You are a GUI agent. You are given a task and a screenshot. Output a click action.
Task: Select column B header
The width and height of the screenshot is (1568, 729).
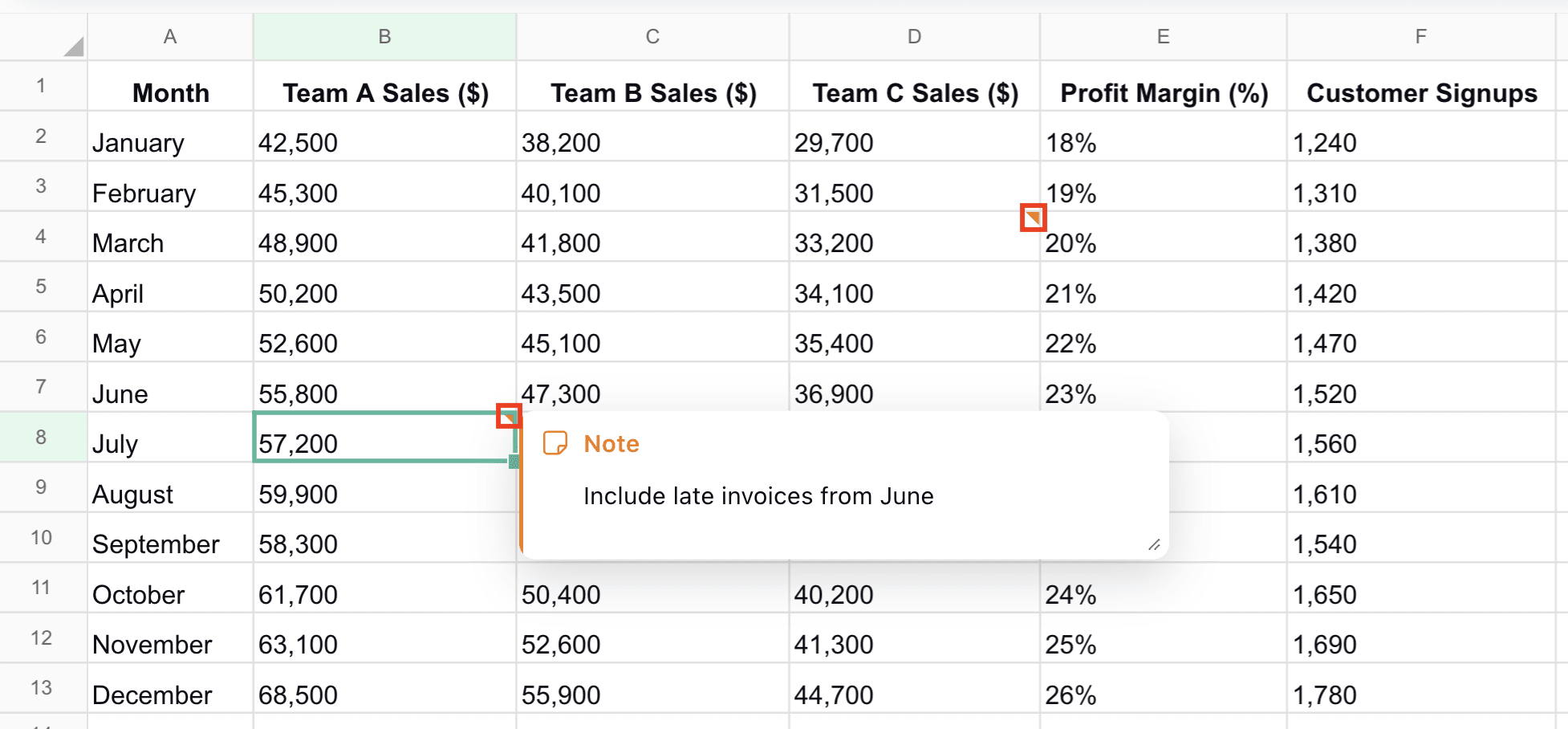tap(384, 36)
